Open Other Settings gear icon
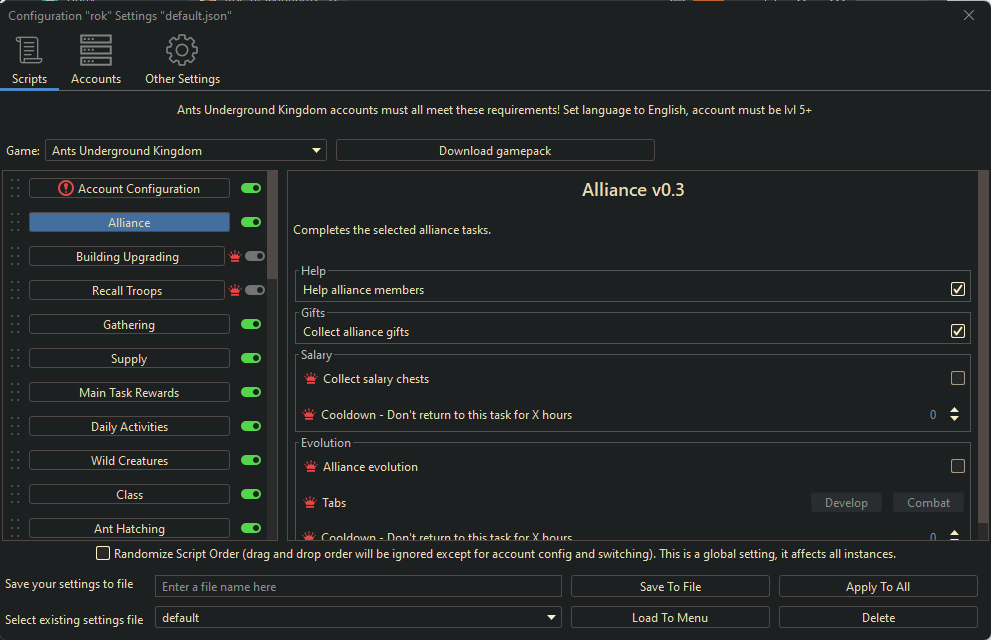991x640 pixels. pos(182,50)
